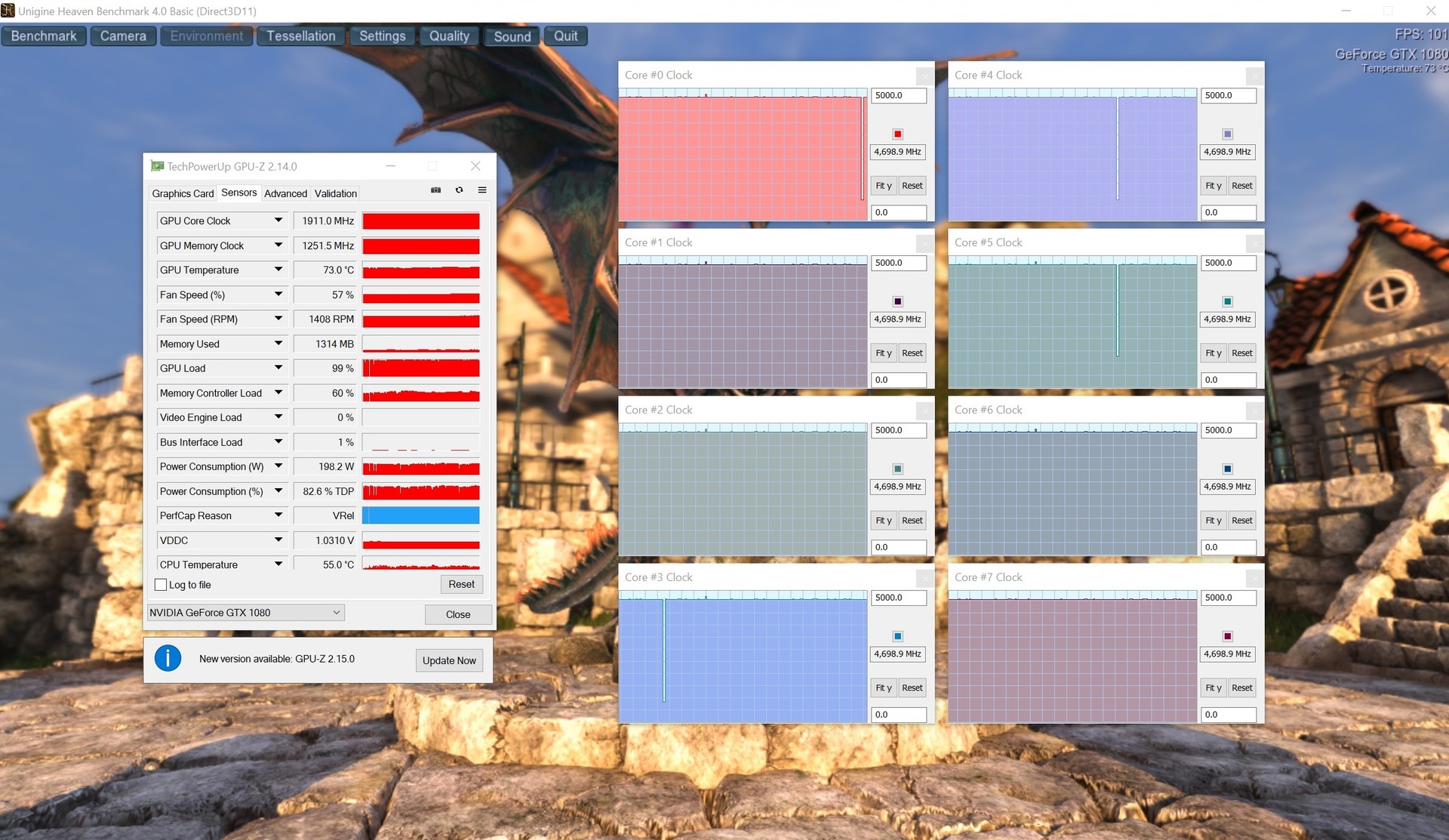
Task: Switch to the Graphics Card tab
Action: 183,194
